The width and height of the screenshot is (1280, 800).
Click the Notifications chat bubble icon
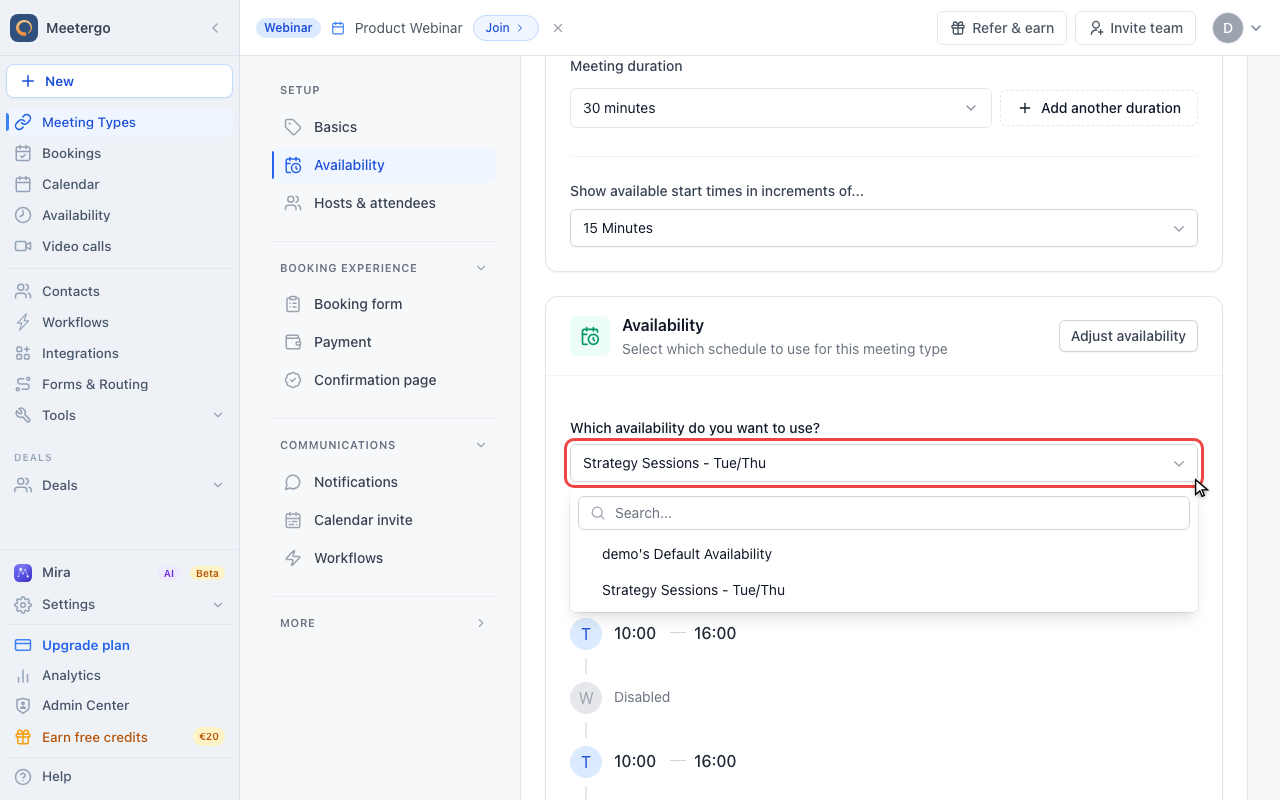click(293, 482)
